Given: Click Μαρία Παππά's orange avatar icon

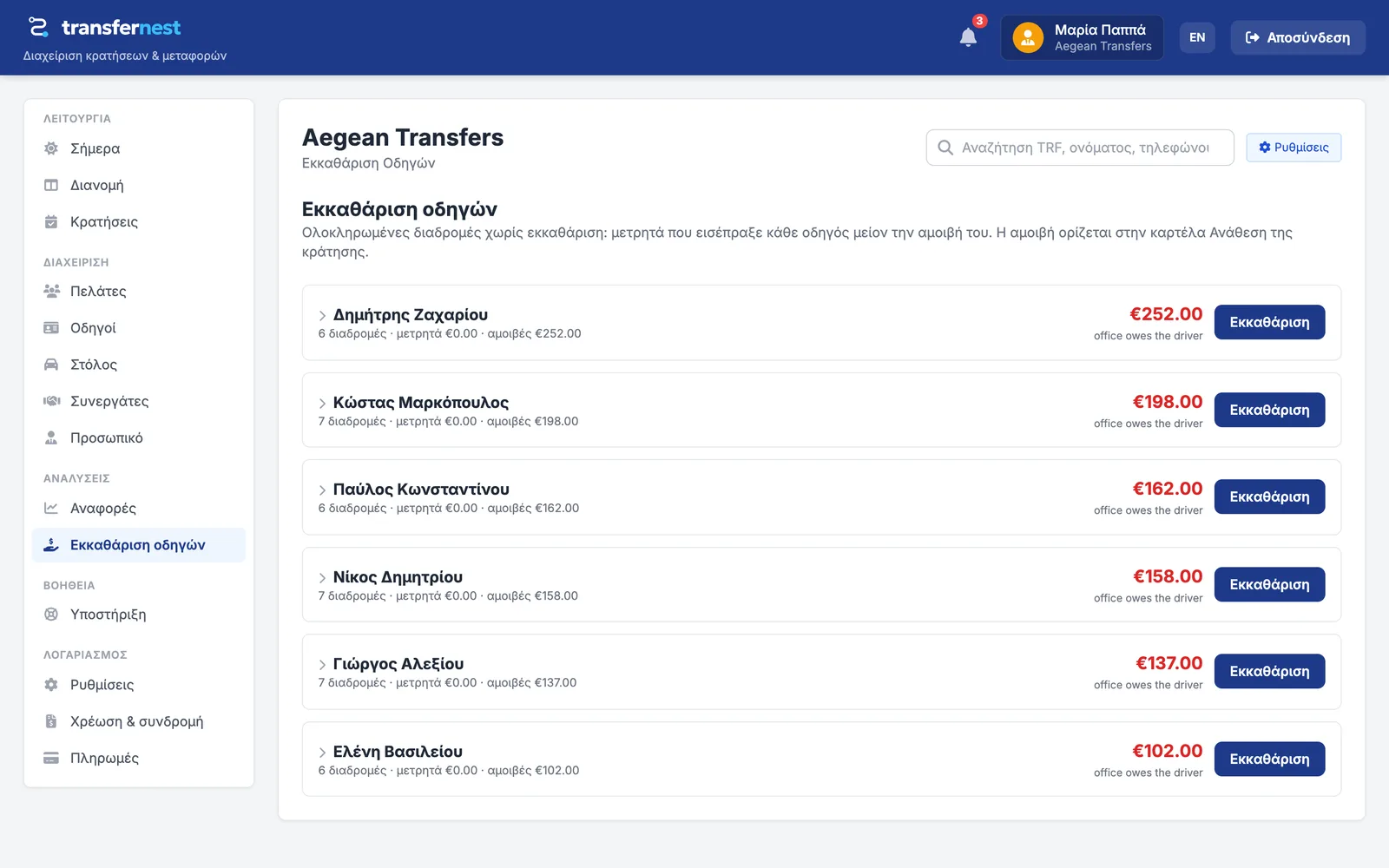Looking at the screenshot, I should [x=1028, y=37].
